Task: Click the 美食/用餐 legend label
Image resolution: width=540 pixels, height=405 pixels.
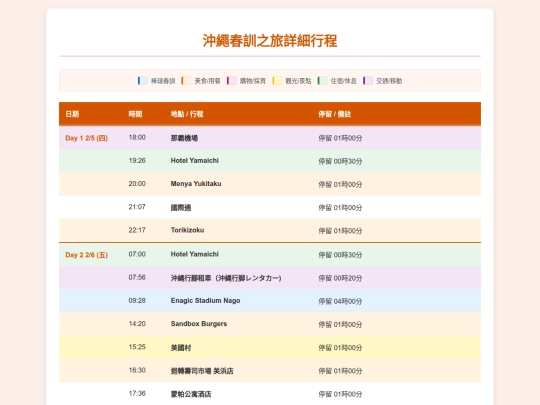Action: pos(207,81)
